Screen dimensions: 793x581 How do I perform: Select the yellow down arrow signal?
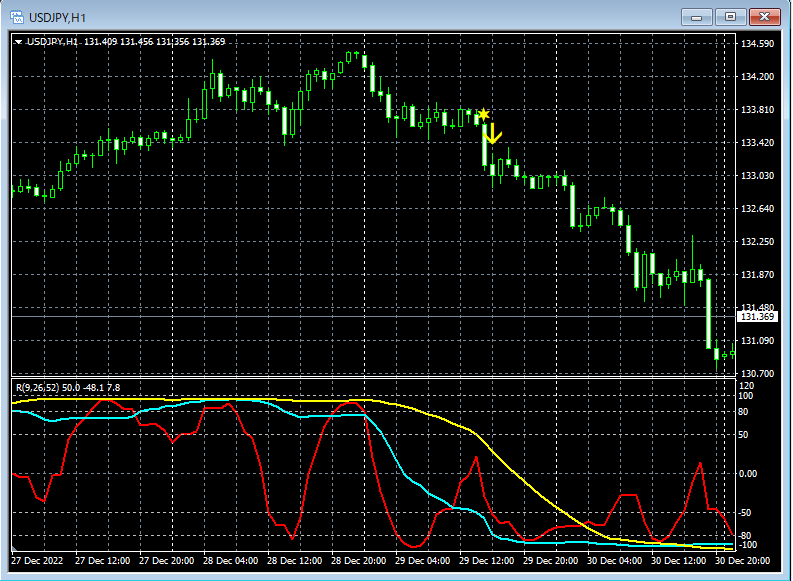[x=492, y=134]
